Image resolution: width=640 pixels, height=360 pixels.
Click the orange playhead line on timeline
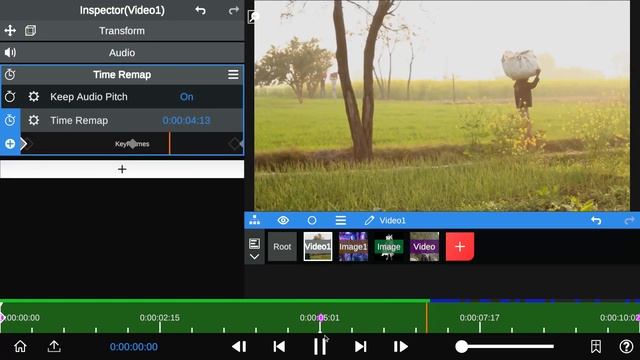[427, 318]
